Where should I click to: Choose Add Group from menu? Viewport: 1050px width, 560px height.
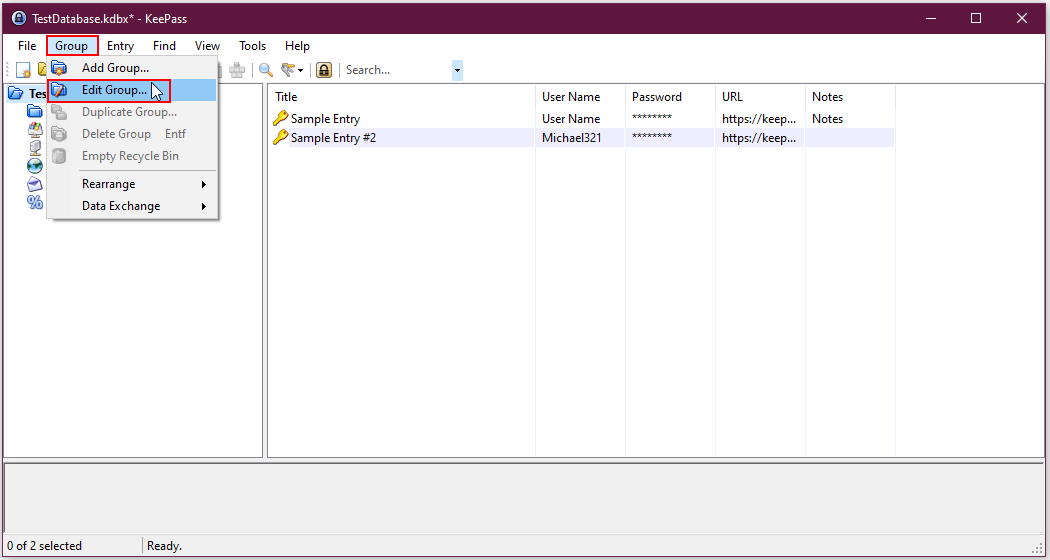coord(132,68)
